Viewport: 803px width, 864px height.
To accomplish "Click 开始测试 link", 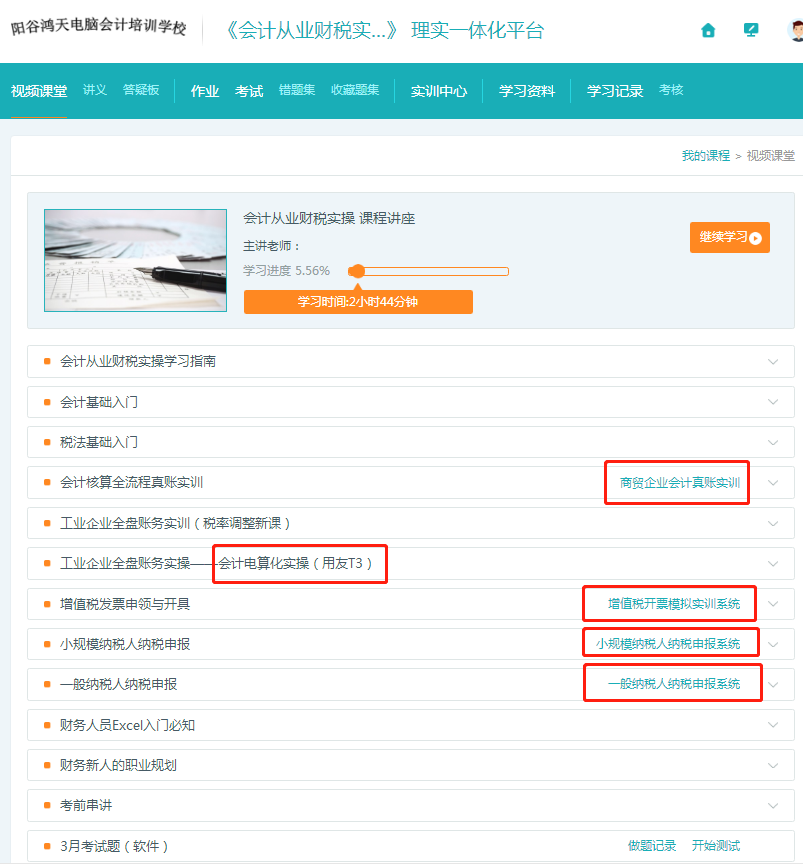I will pos(716,846).
